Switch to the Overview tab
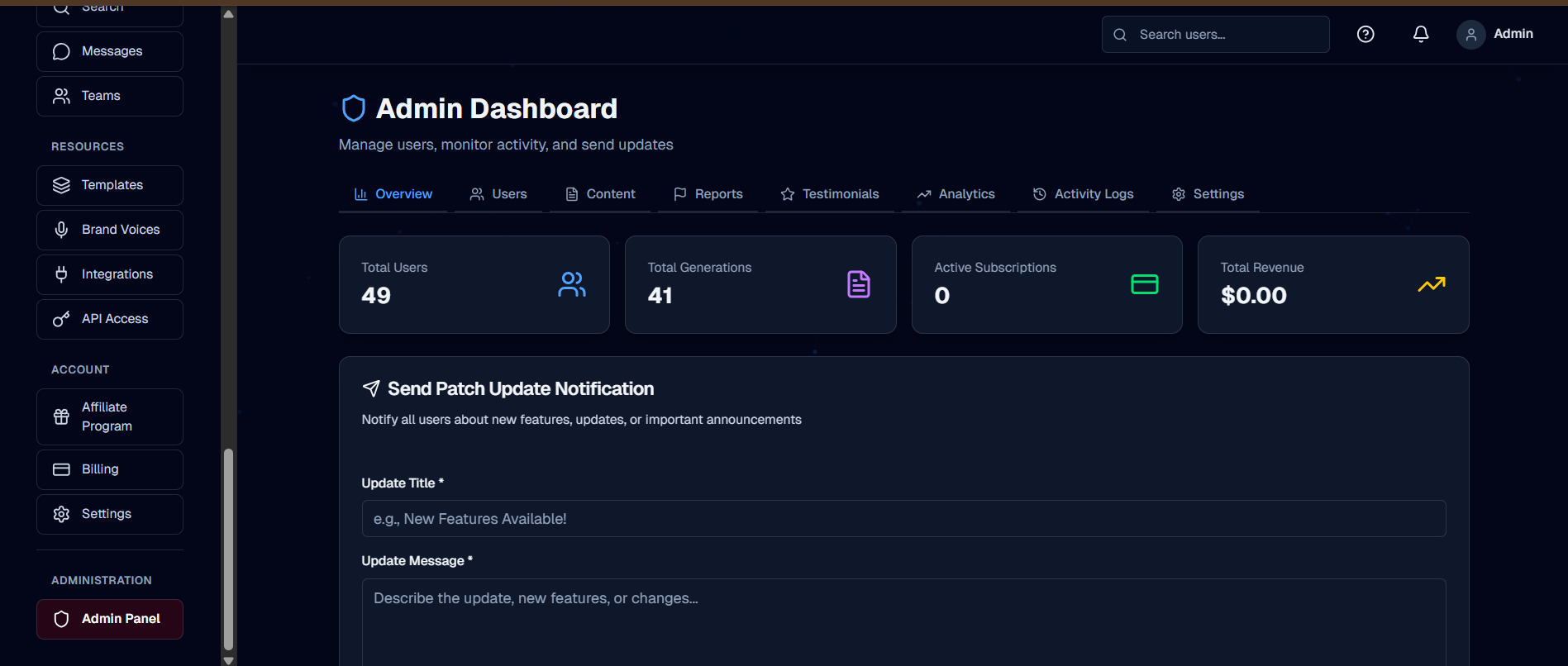Image resolution: width=1568 pixels, height=666 pixels. point(393,194)
